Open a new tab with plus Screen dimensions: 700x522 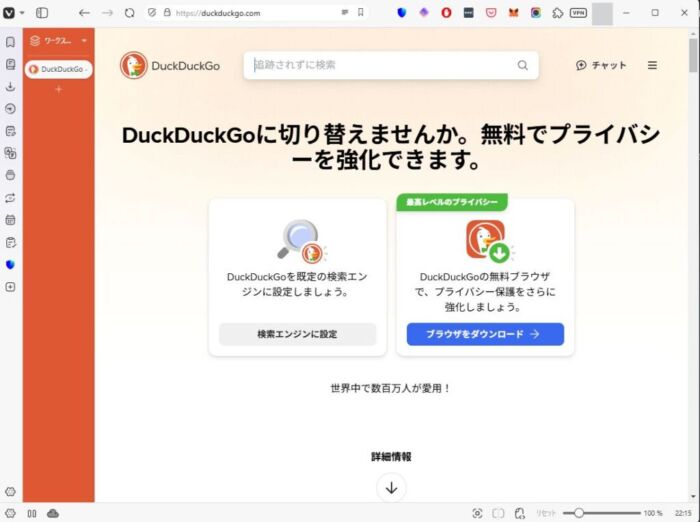(x=58, y=89)
